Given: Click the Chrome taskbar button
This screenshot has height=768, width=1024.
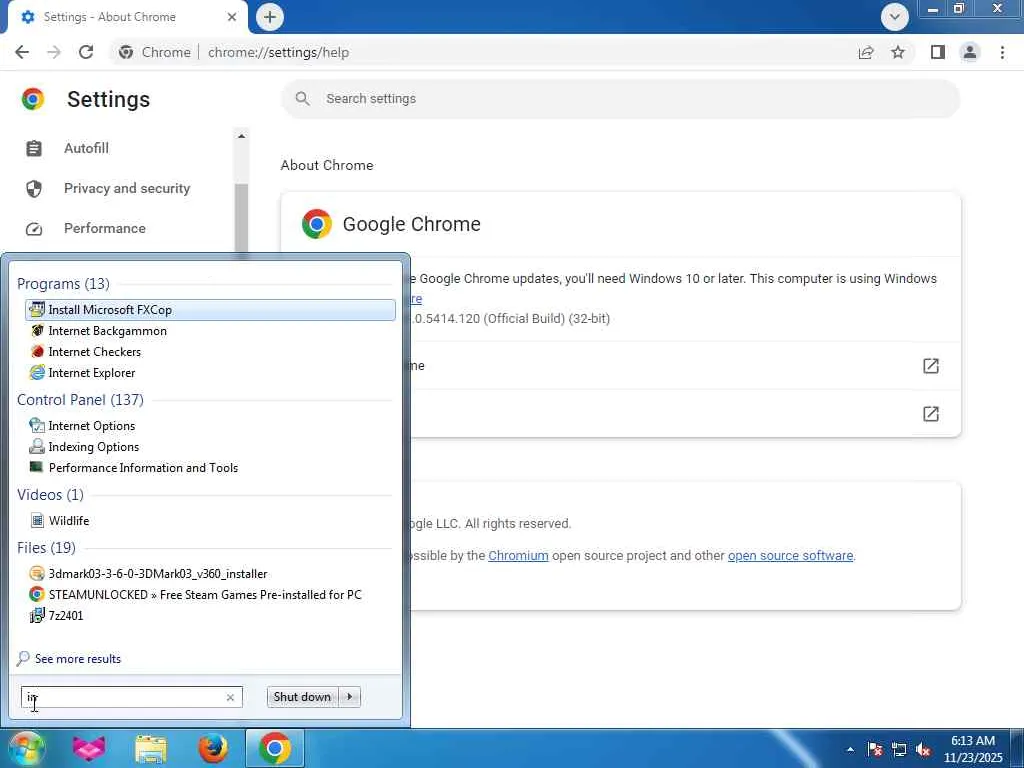Looking at the screenshot, I should [275, 748].
